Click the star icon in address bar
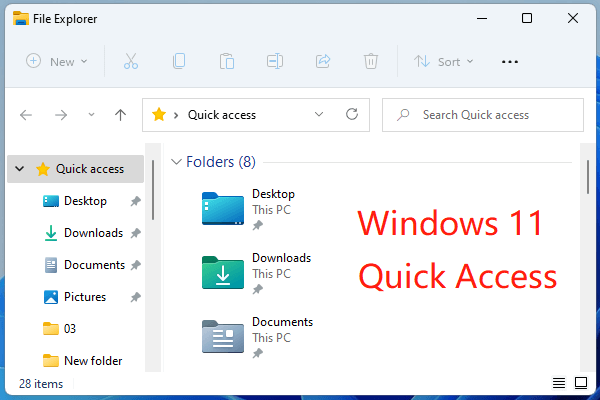 (x=158, y=114)
